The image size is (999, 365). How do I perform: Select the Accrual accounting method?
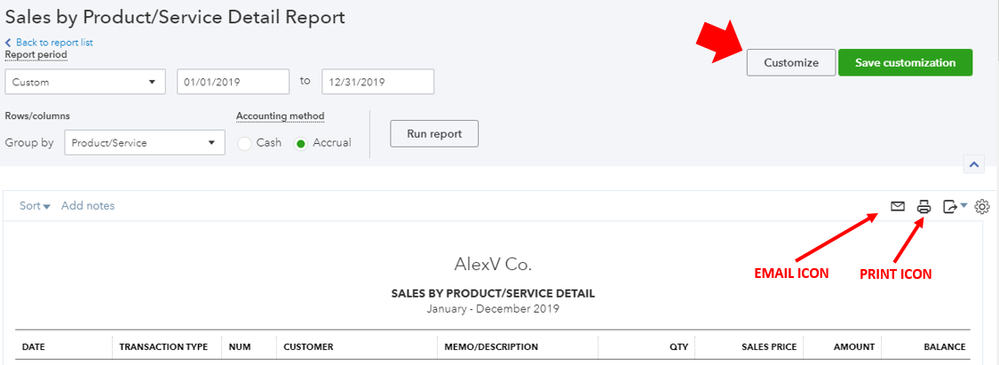[x=300, y=143]
